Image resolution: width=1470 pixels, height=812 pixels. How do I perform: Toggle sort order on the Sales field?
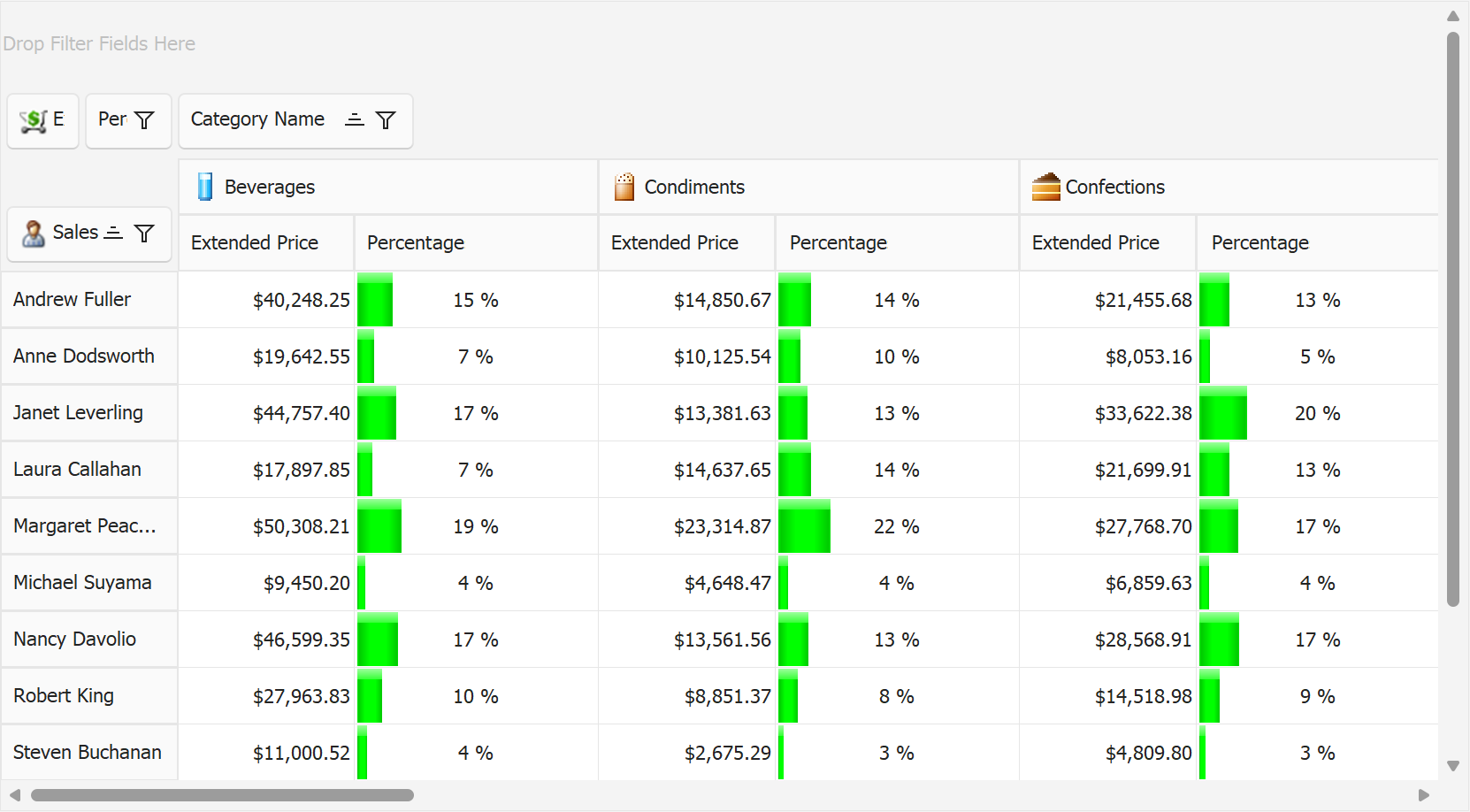[x=113, y=233]
